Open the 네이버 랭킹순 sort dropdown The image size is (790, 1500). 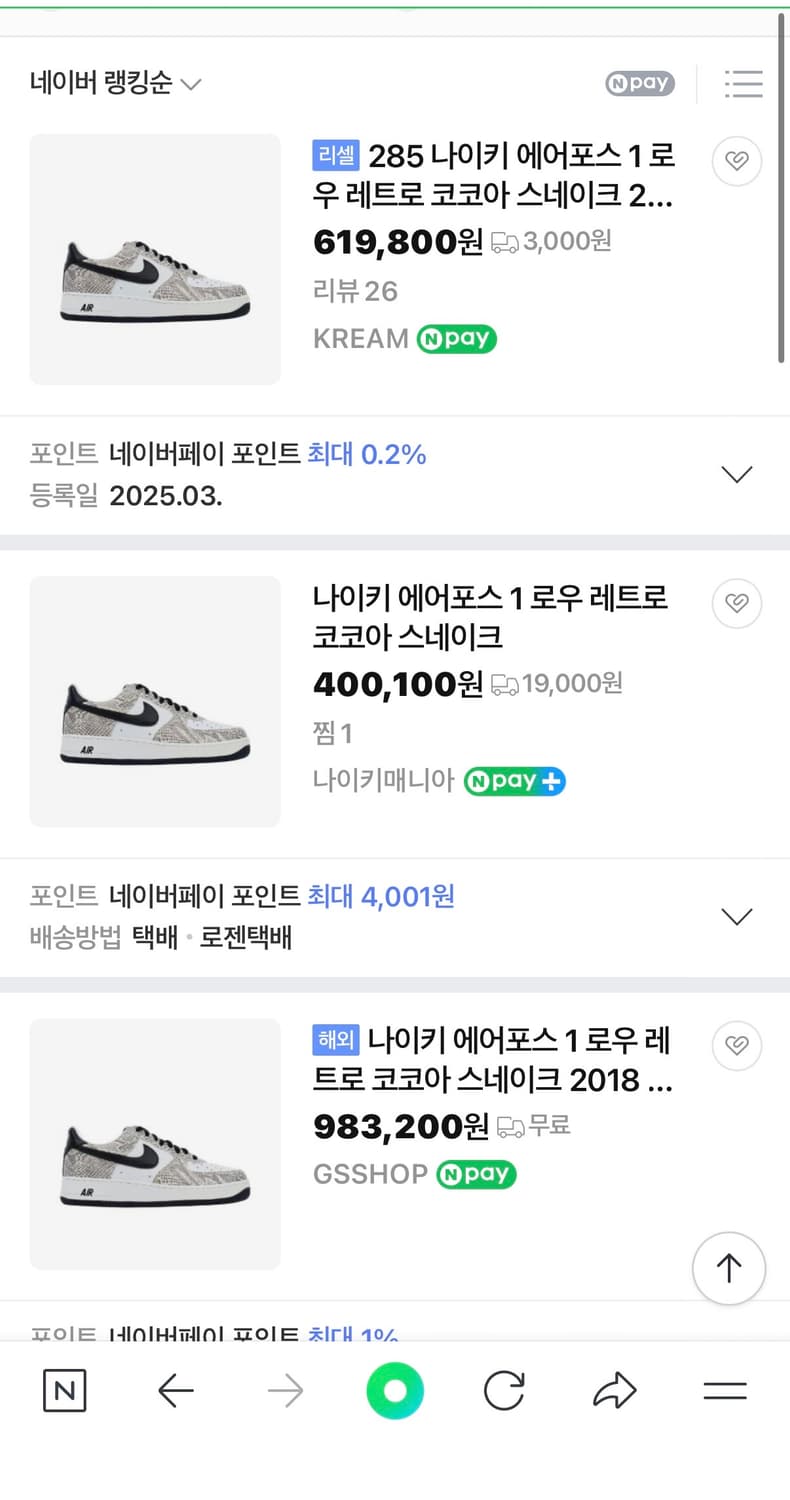point(115,84)
